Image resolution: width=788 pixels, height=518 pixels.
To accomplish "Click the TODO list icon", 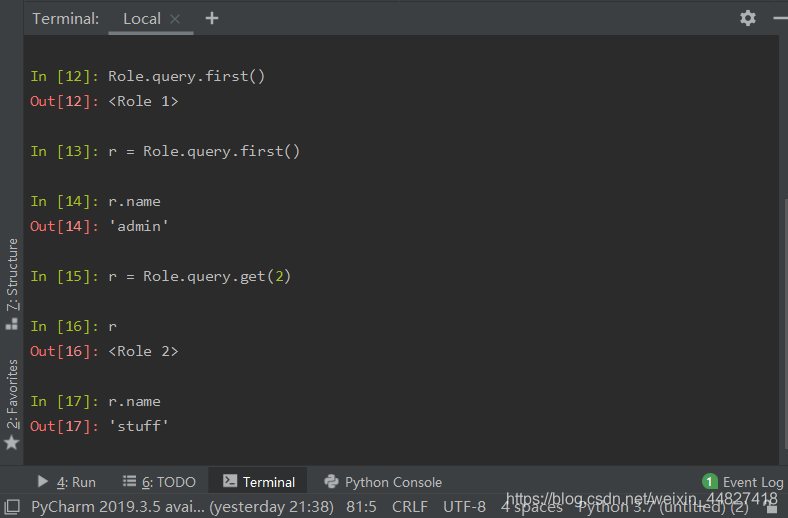I will click(x=129, y=481).
